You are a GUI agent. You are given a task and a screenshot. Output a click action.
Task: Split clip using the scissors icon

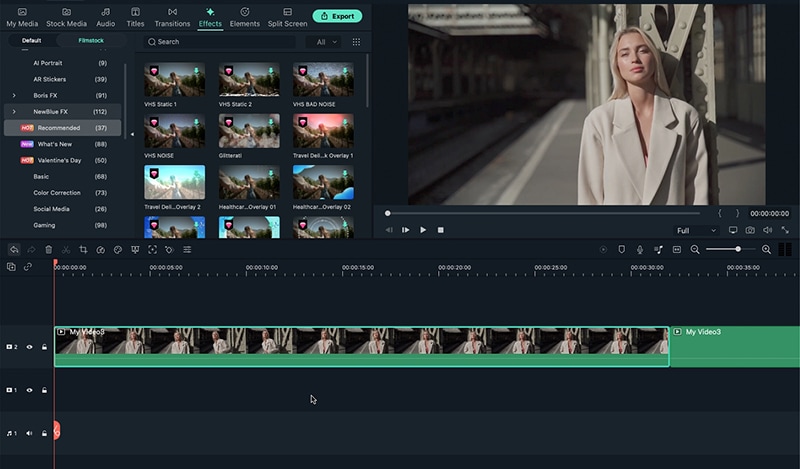pyautogui.click(x=66, y=250)
